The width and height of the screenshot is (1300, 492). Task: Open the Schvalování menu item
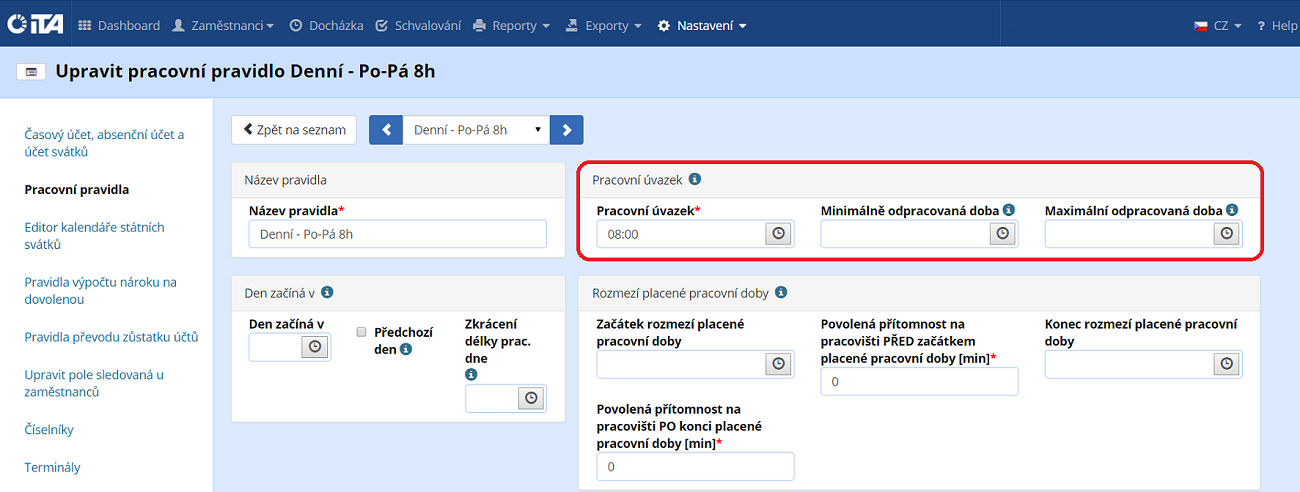click(x=419, y=26)
